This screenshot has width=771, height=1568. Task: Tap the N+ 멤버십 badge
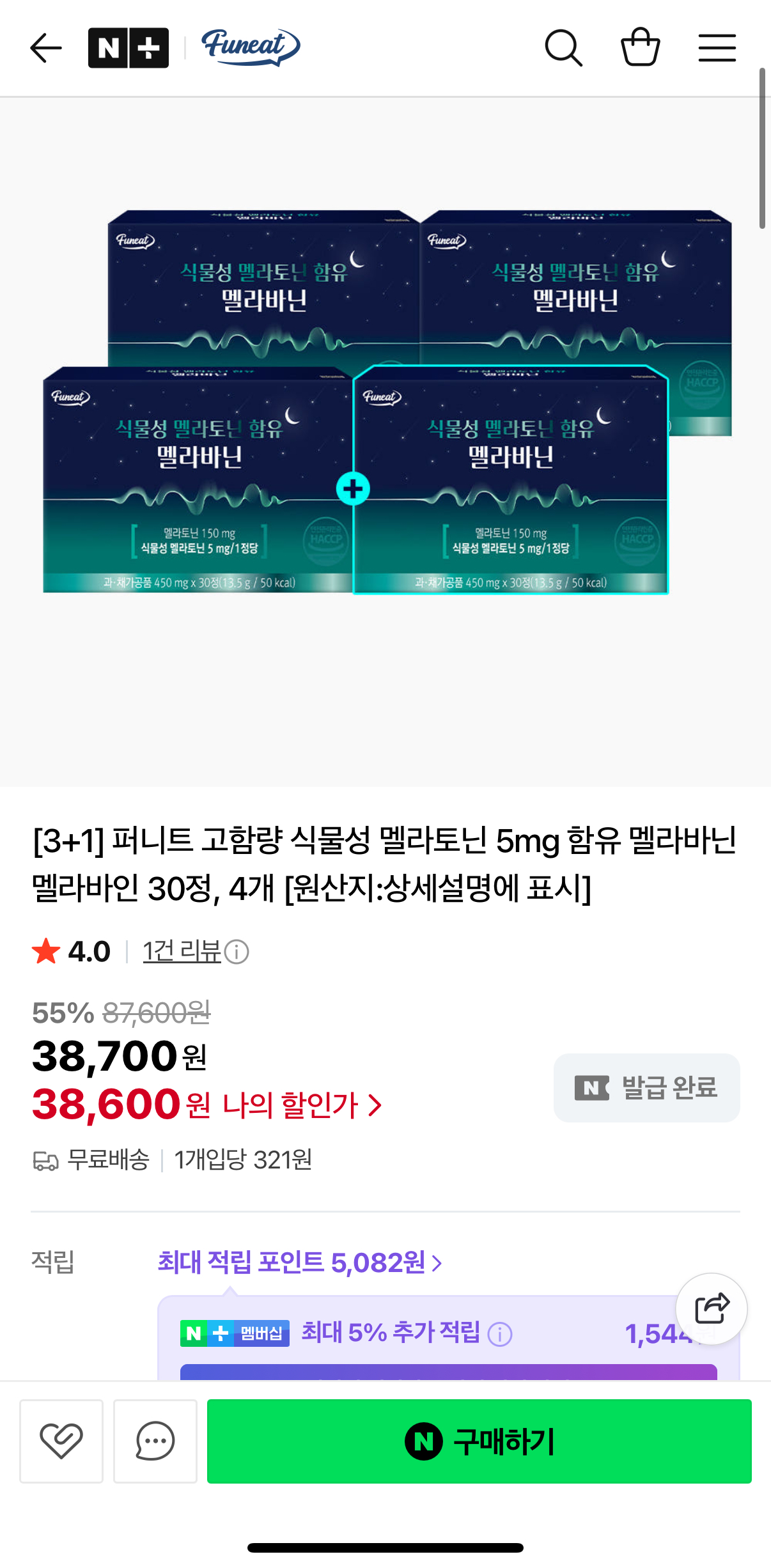coord(235,1333)
